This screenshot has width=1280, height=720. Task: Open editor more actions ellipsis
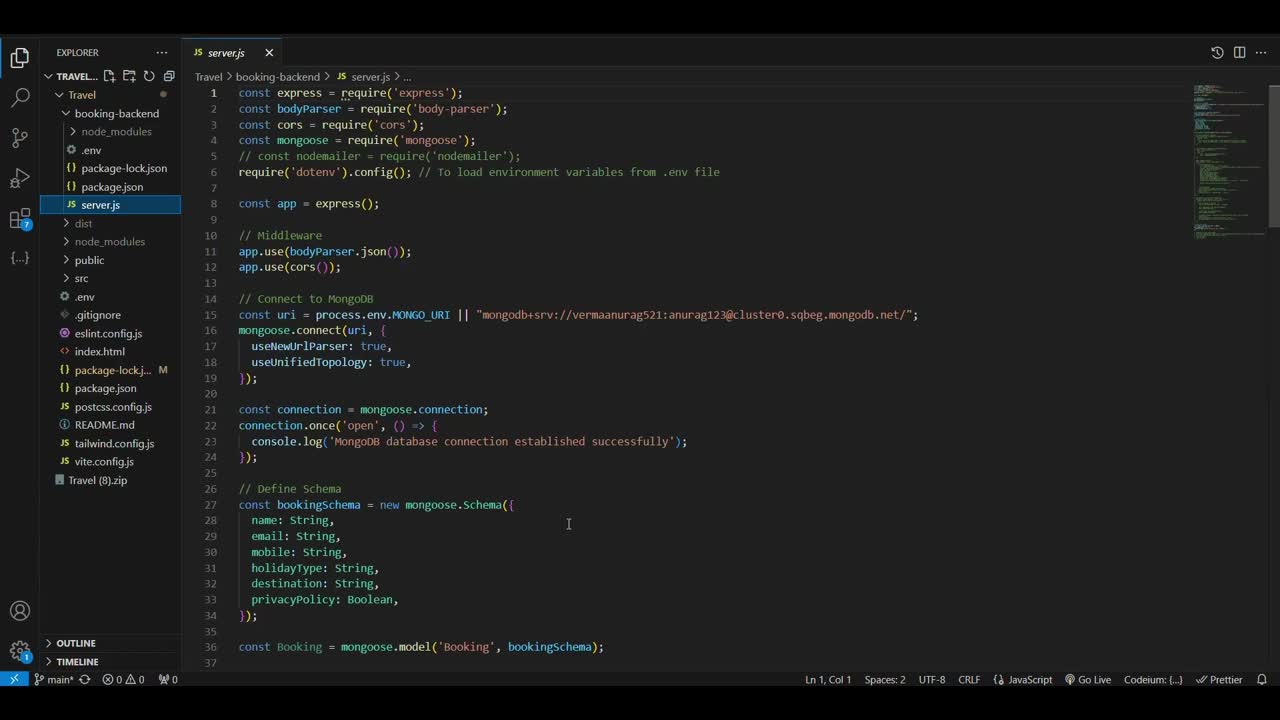click(x=1261, y=52)
